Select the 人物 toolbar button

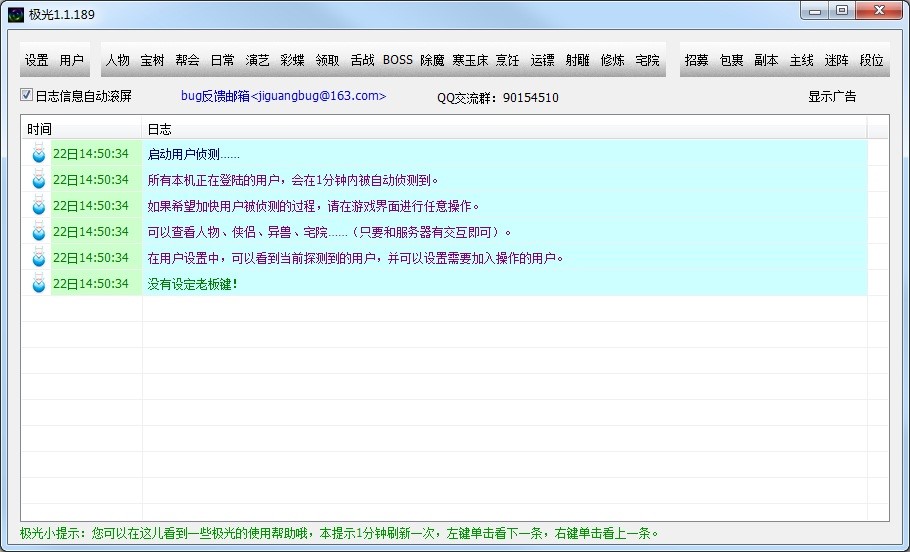tap(118, 60)
